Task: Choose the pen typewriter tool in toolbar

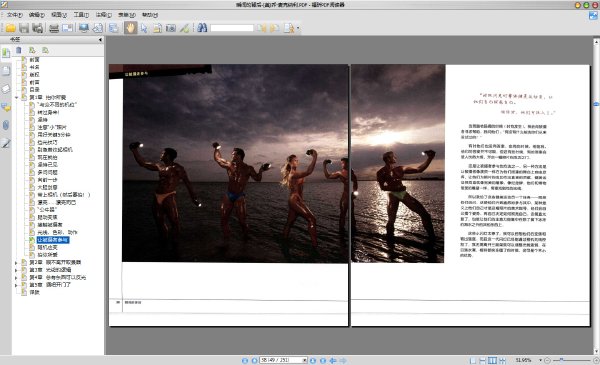Action: (184, 28)
